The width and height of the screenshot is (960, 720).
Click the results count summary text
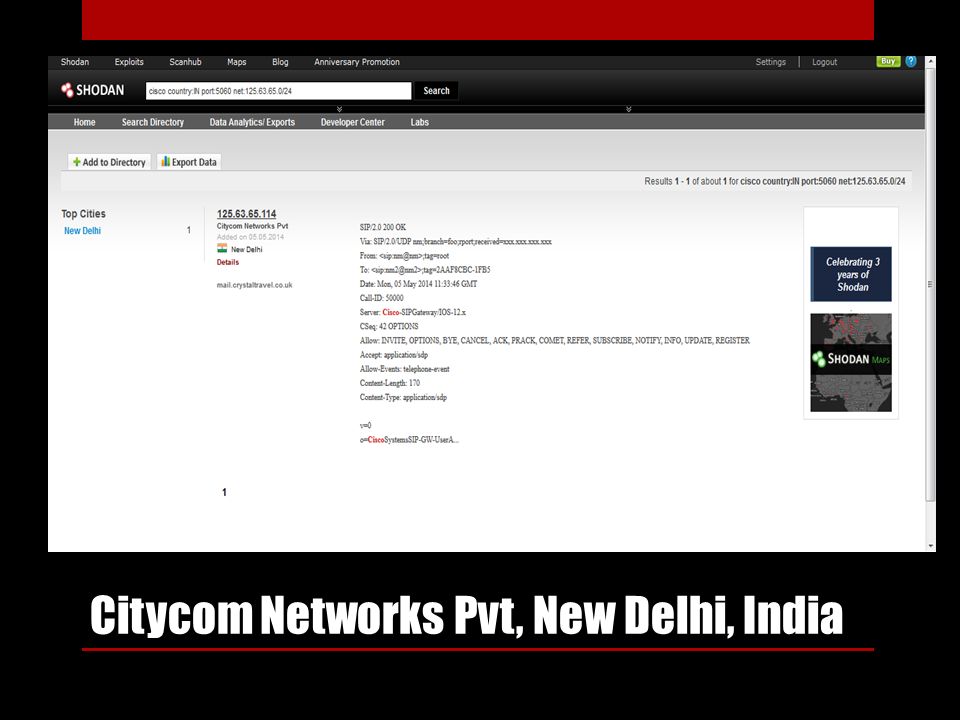[x=774, y=181]
